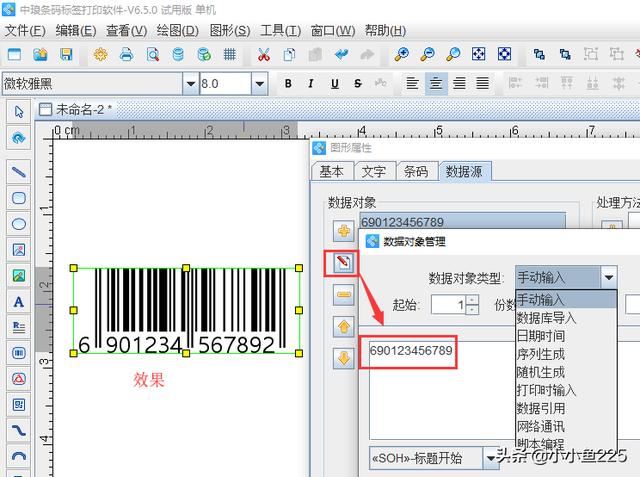Open the 查看(V) menu
The width and height of the screenshot is (640, 477).
click(126, 31)
